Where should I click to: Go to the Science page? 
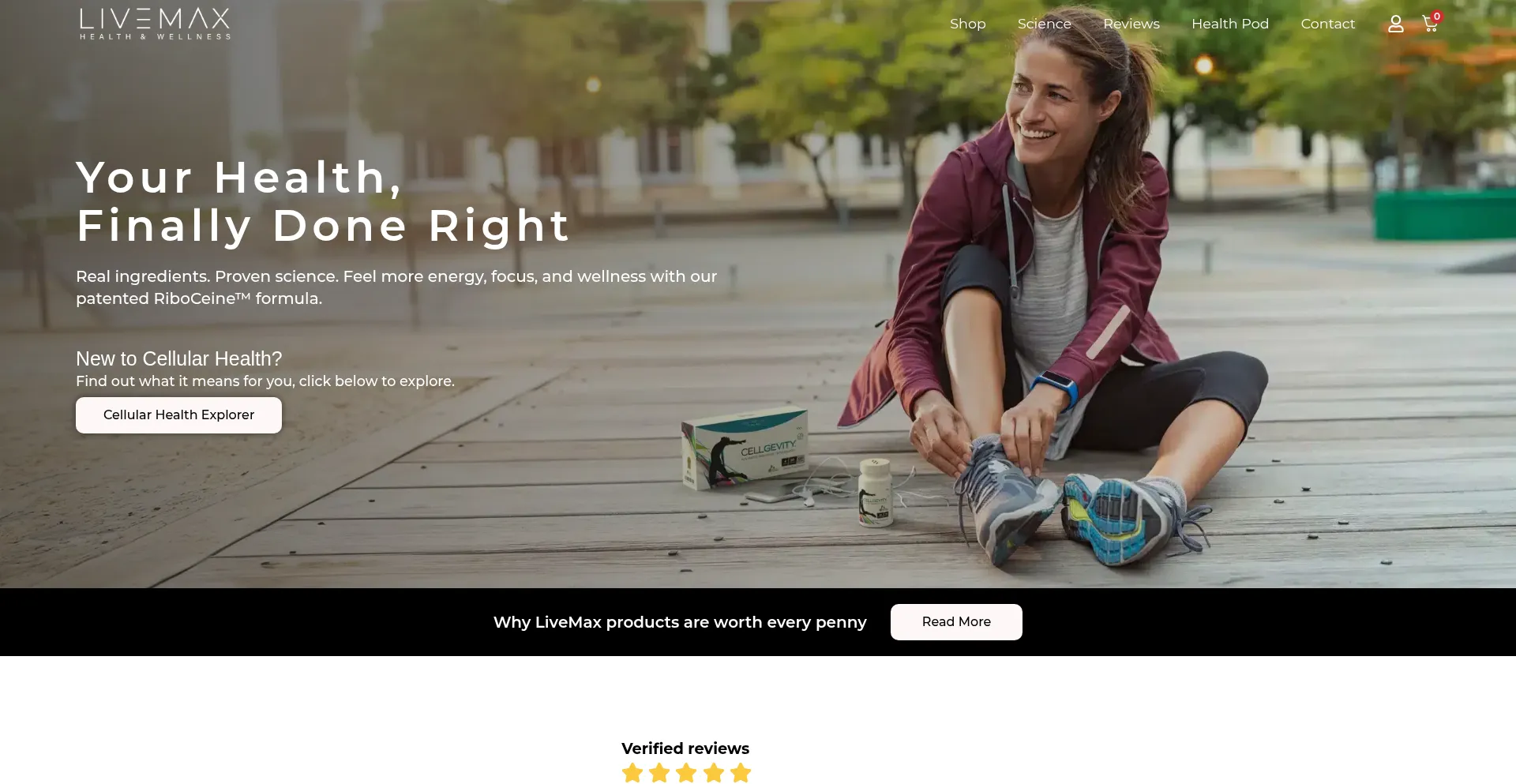(1045, 24)
